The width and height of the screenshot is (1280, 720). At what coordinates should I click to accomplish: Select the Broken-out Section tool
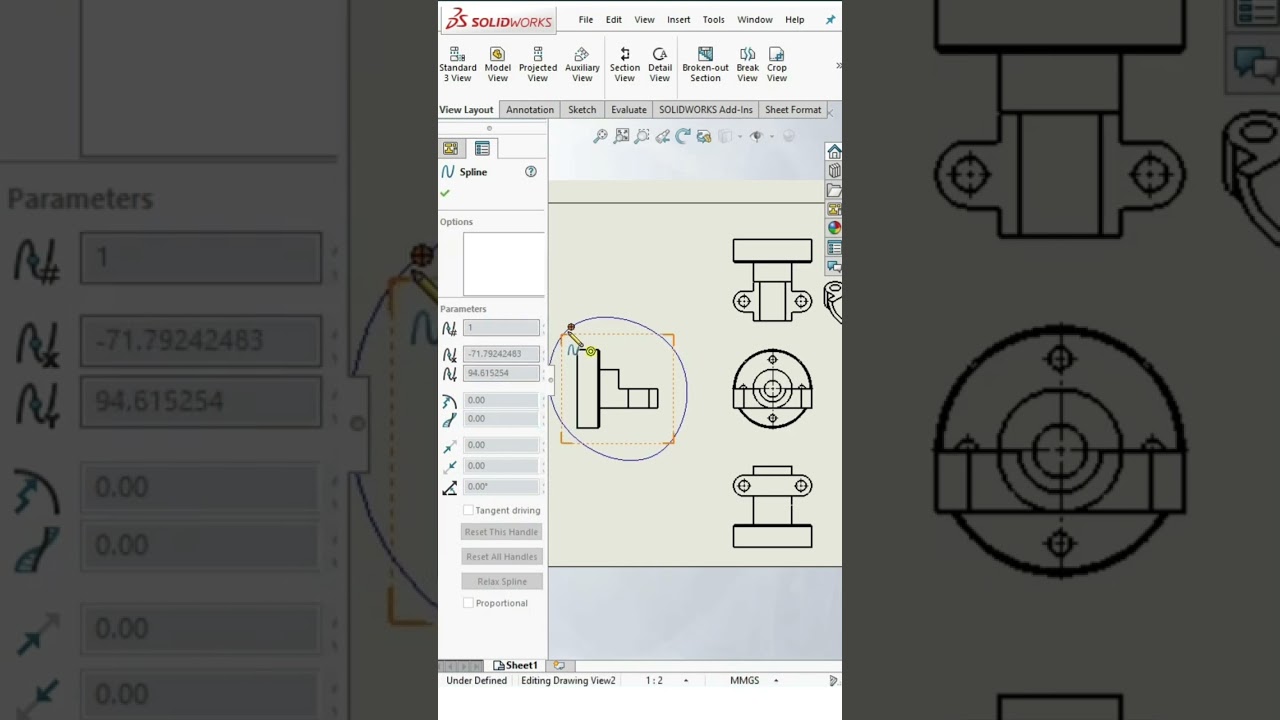705,64
